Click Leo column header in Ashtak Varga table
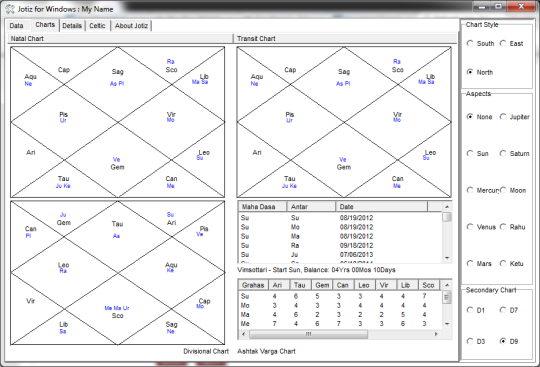Image resolution: width=540 pixels, height=367 pixels. (x=364, y=285)
